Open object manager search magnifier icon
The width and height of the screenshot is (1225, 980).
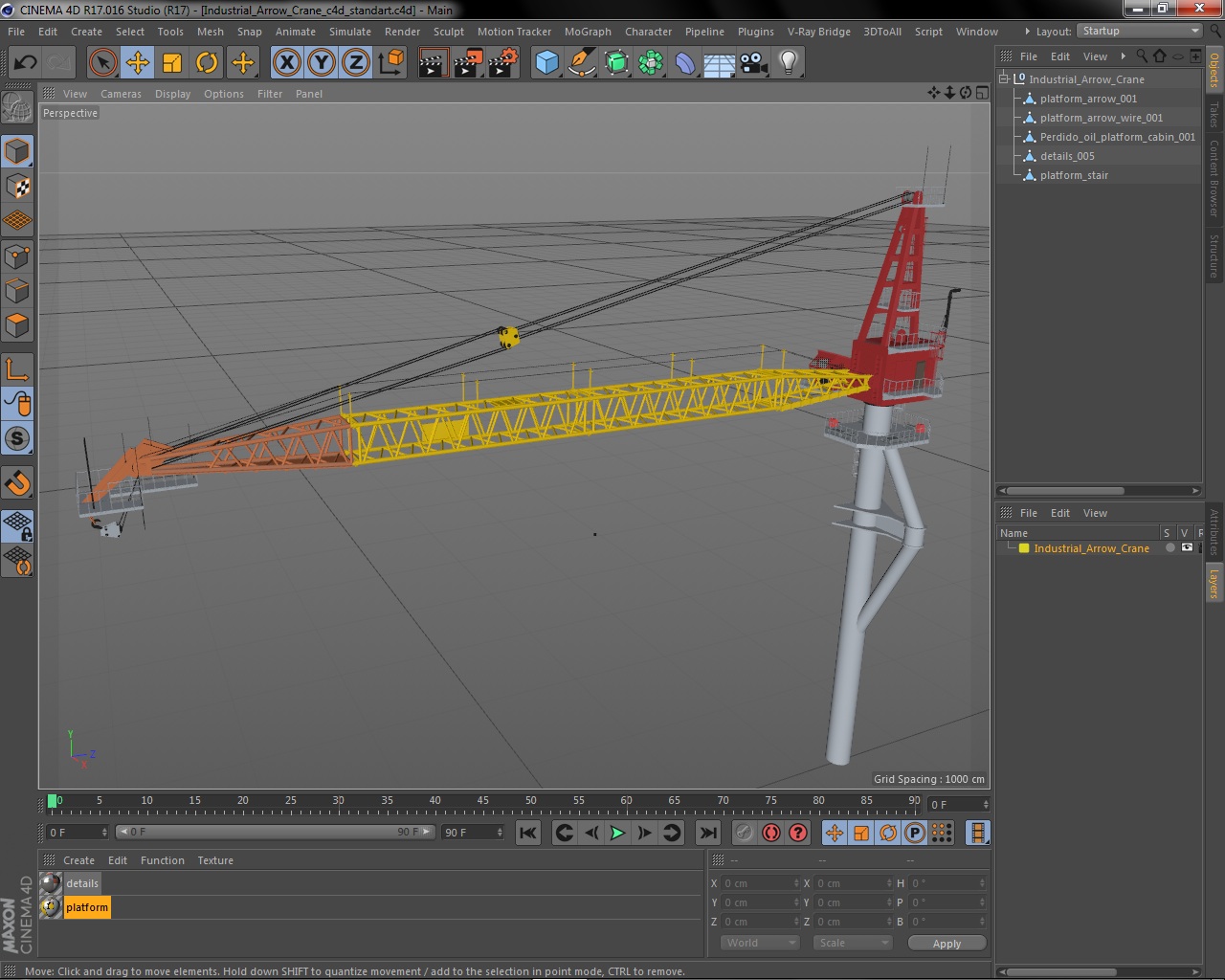coord(1142,56)
